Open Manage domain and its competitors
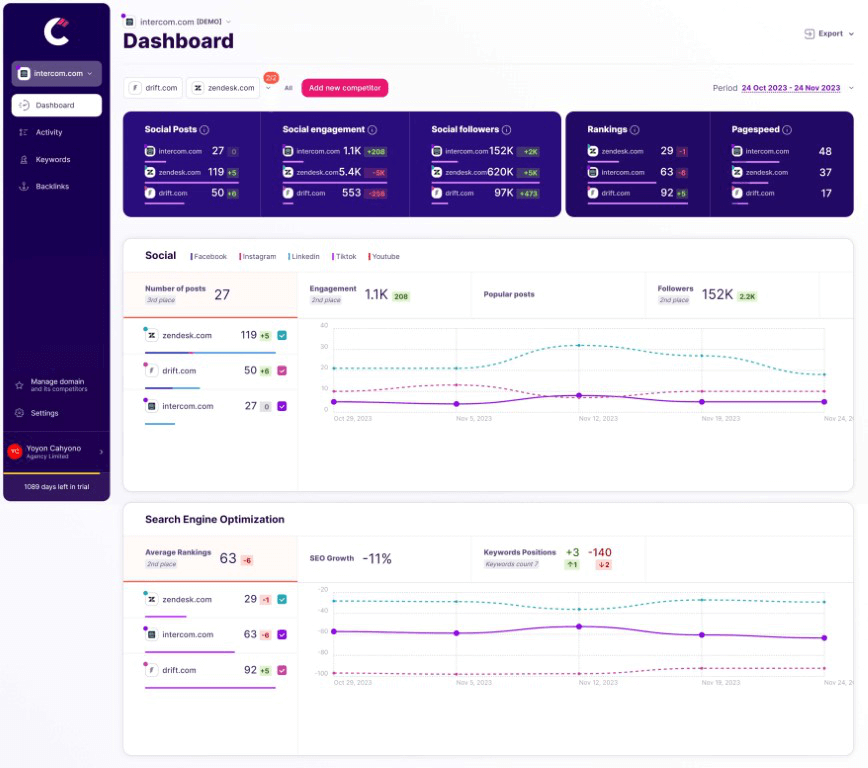 tap(58, 385)
